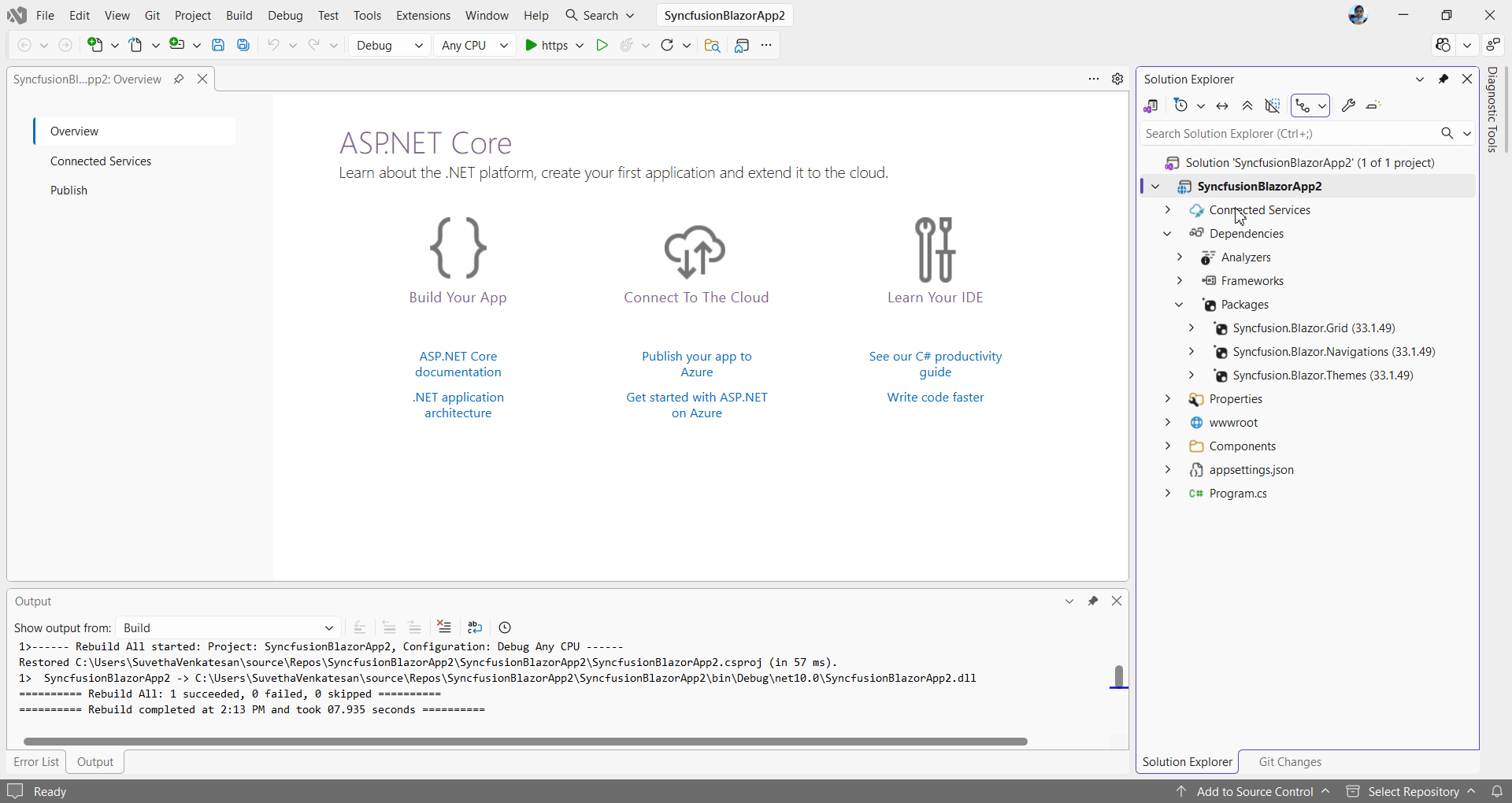This screenshot has height=803, width=1512.
Task: Toggle Show All Files in Solution Explorer
Action: point(1273,105)
